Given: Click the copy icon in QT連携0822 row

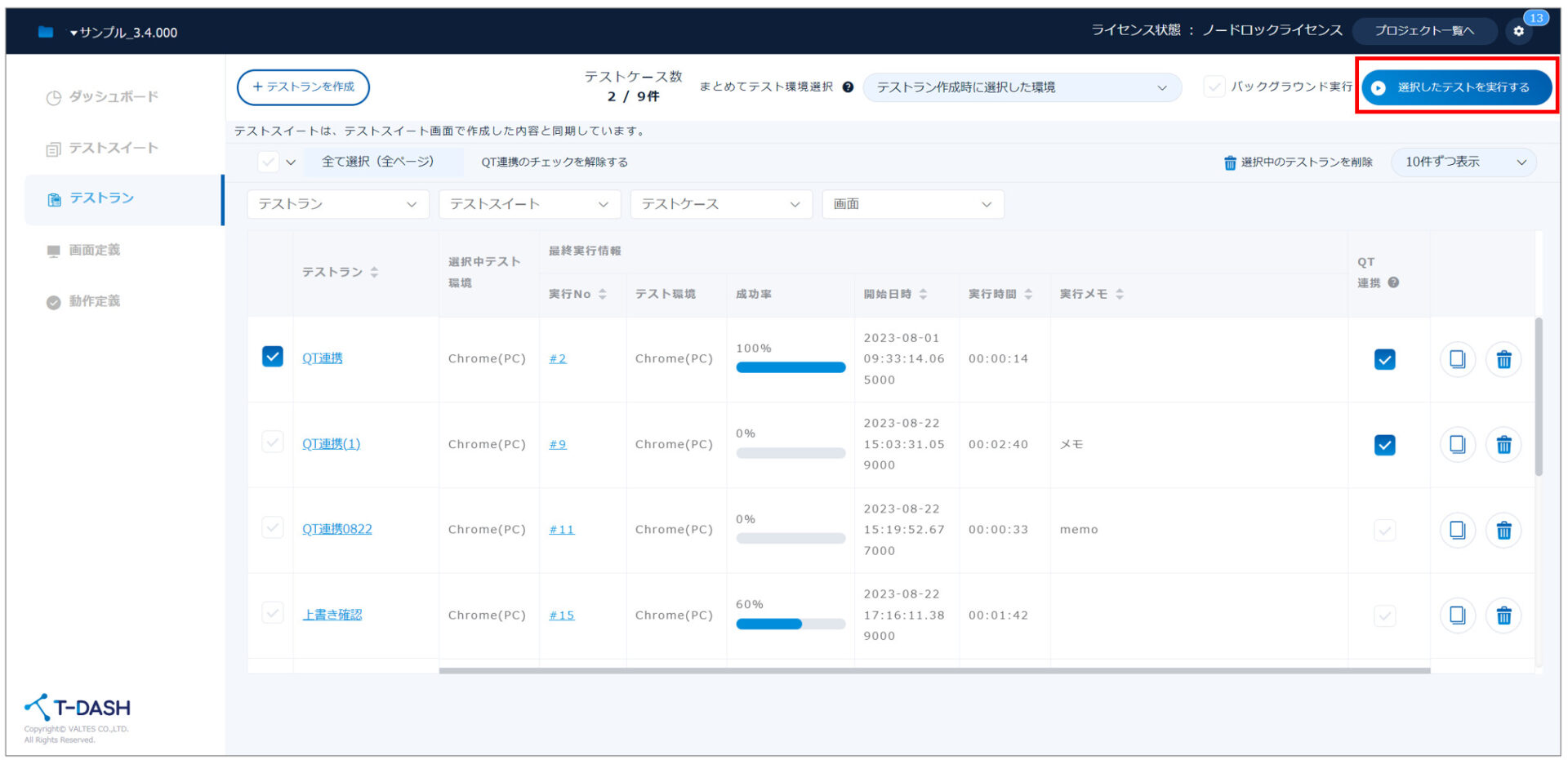Looking at the screenshot, I should pyautogui.click(x=1457, y=530).
